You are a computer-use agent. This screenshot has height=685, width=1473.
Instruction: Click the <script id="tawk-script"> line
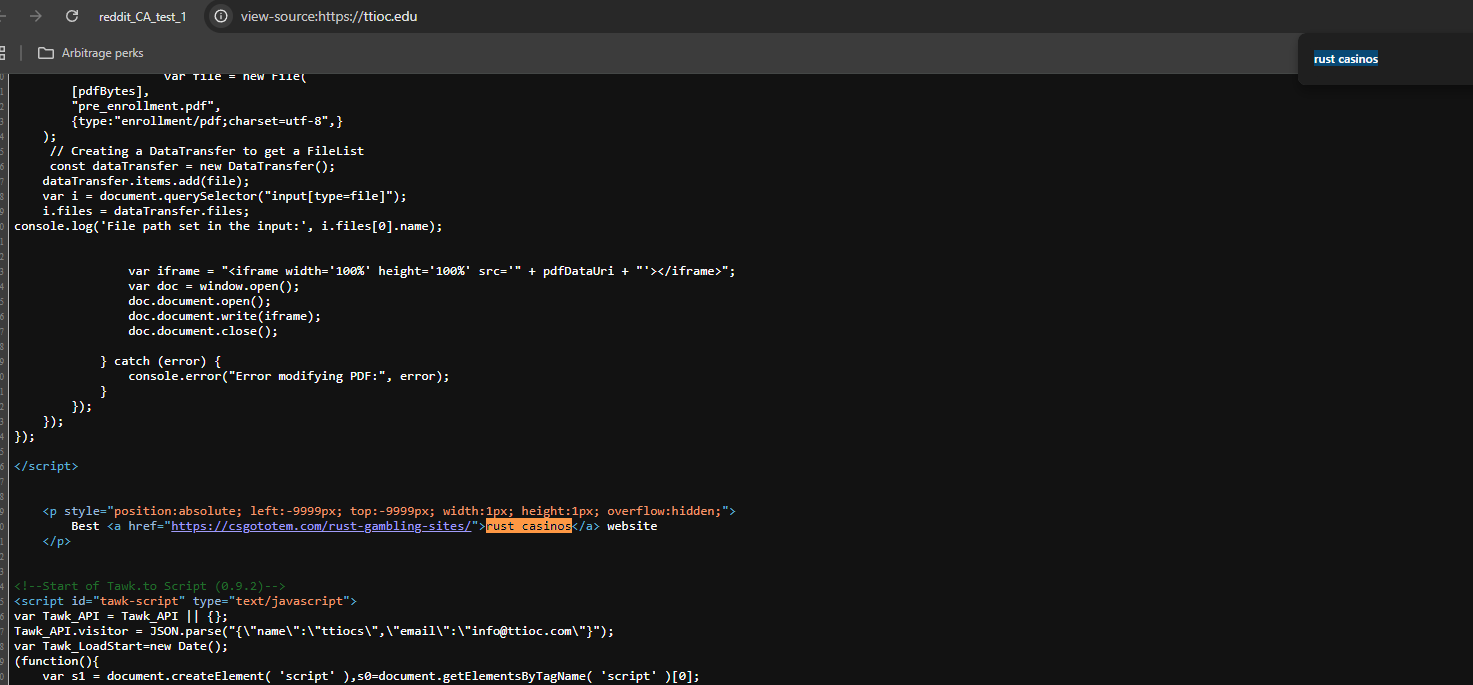tap(185, 601)
